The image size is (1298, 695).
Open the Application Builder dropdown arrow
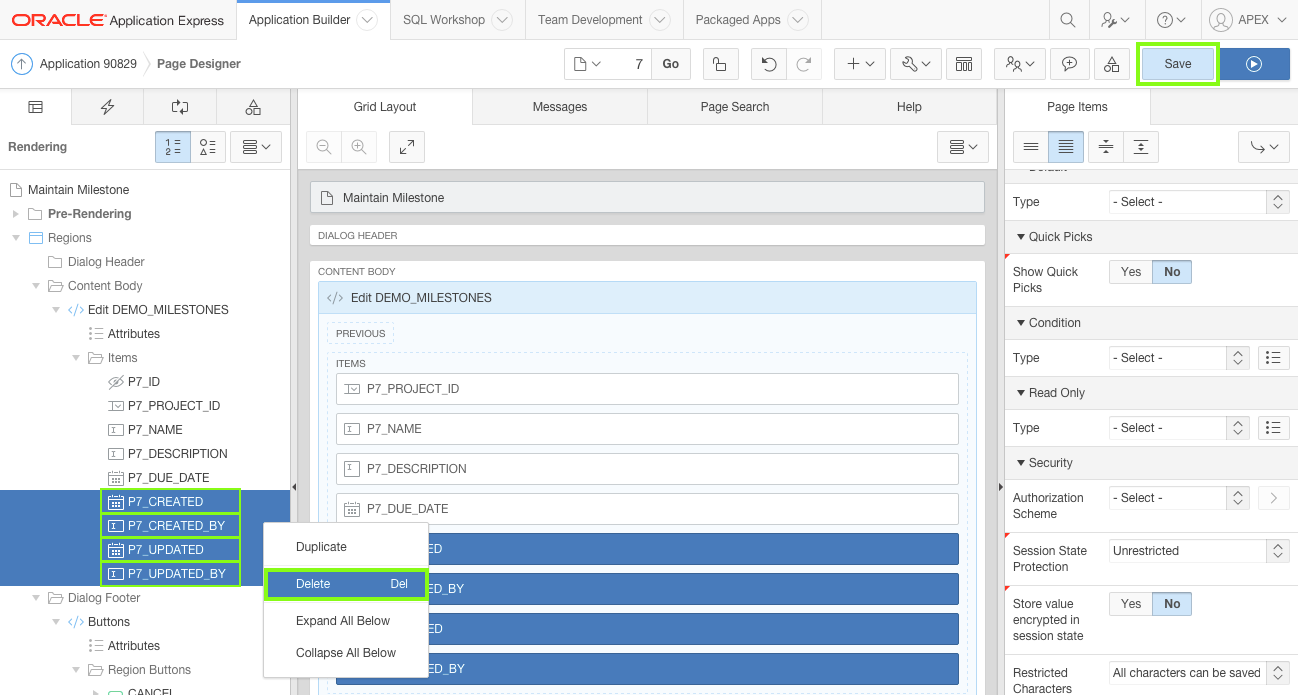[367, 20]
